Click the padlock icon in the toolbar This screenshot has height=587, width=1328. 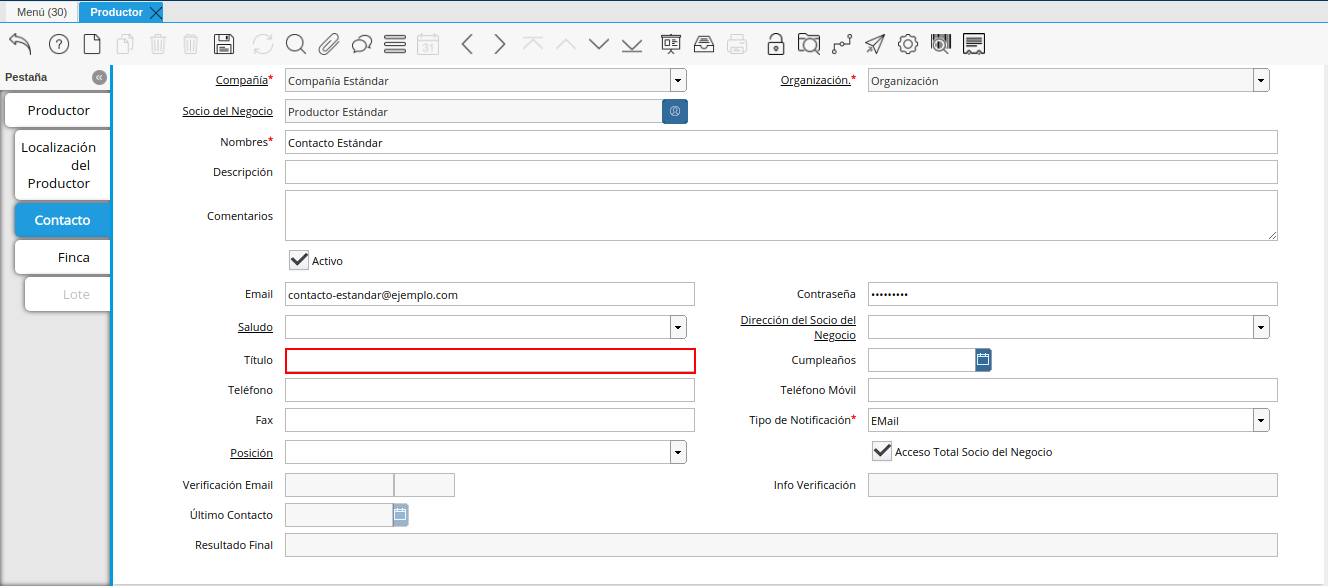coord(775,44)
